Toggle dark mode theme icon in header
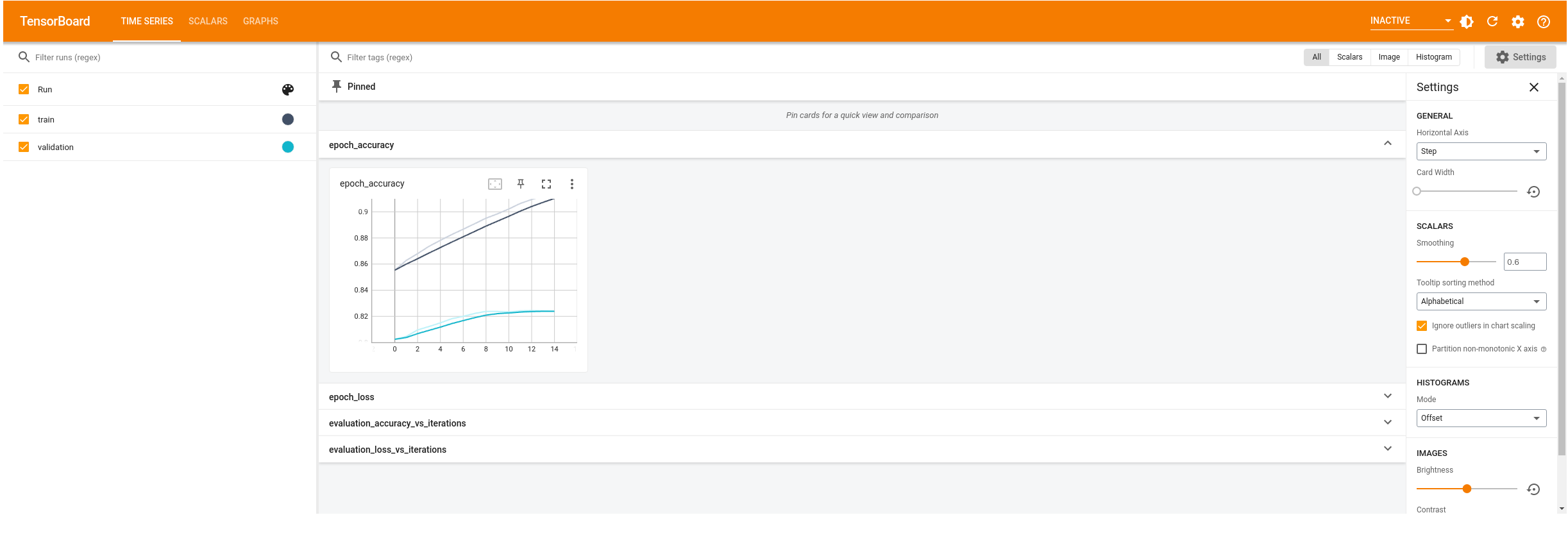This screenshot has height=540, width=1568. 1467,22
